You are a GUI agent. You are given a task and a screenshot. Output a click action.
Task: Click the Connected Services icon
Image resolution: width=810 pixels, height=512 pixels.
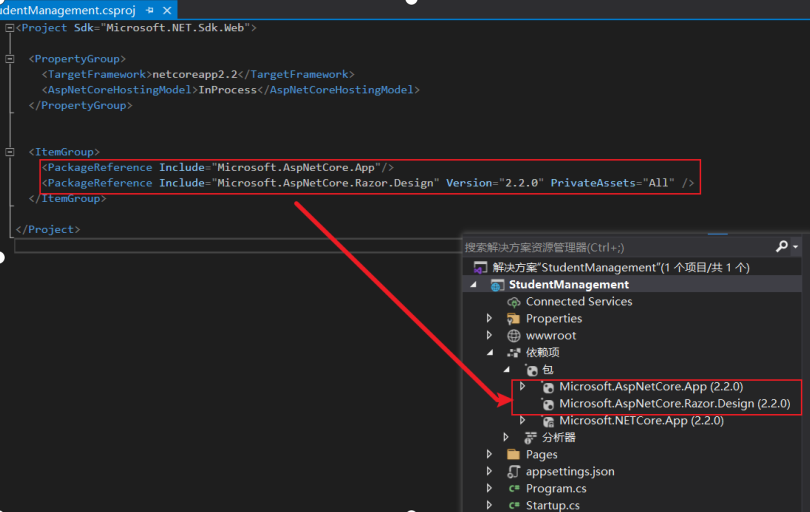pos(513,302)
